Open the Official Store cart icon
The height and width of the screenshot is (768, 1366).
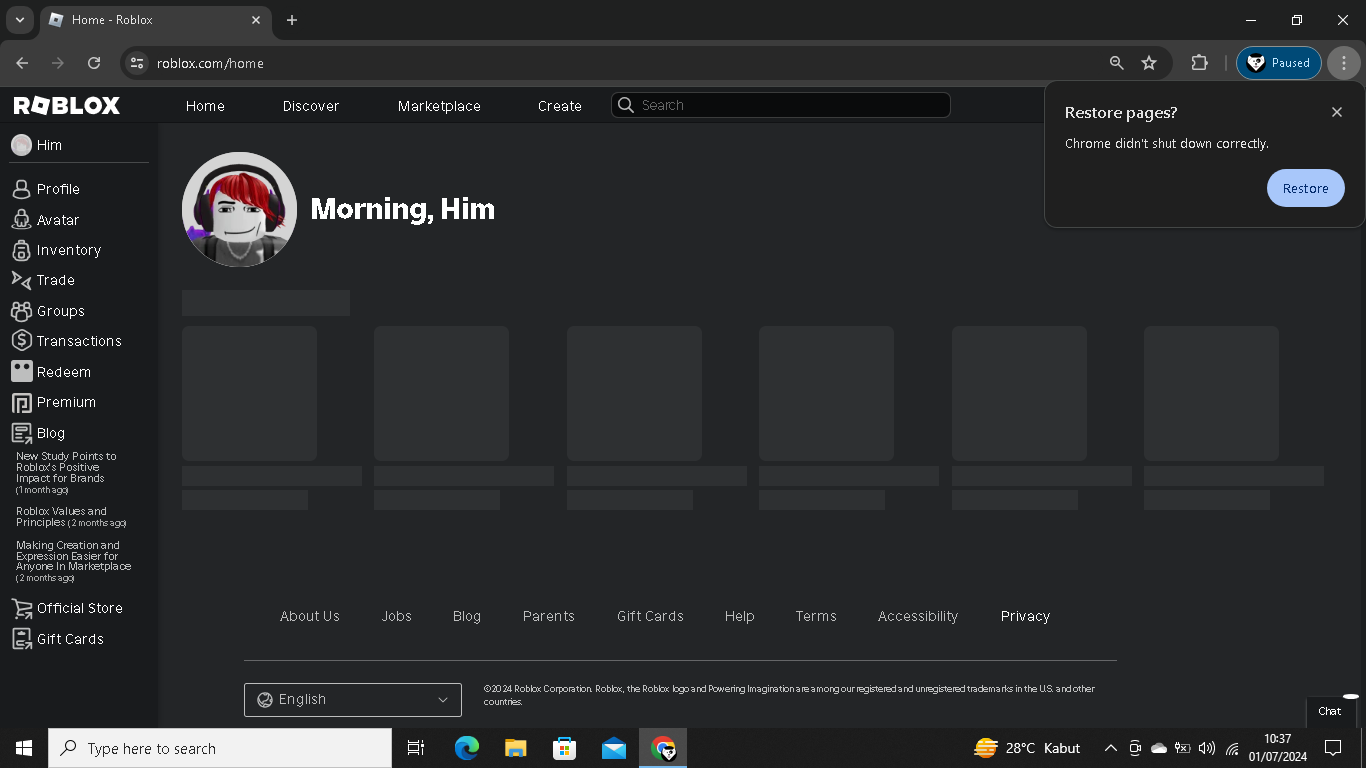coord(21,608)
